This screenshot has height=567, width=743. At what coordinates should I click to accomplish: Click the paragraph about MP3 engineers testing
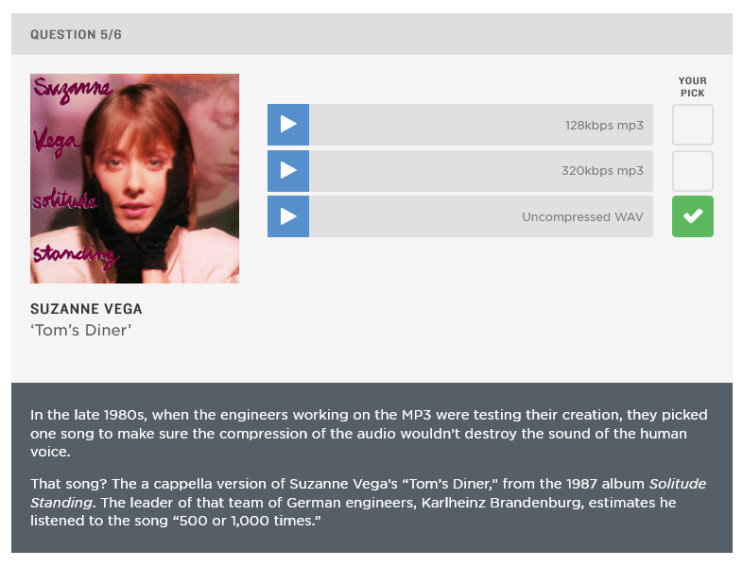pyautogui.click(x=368, y=433)
